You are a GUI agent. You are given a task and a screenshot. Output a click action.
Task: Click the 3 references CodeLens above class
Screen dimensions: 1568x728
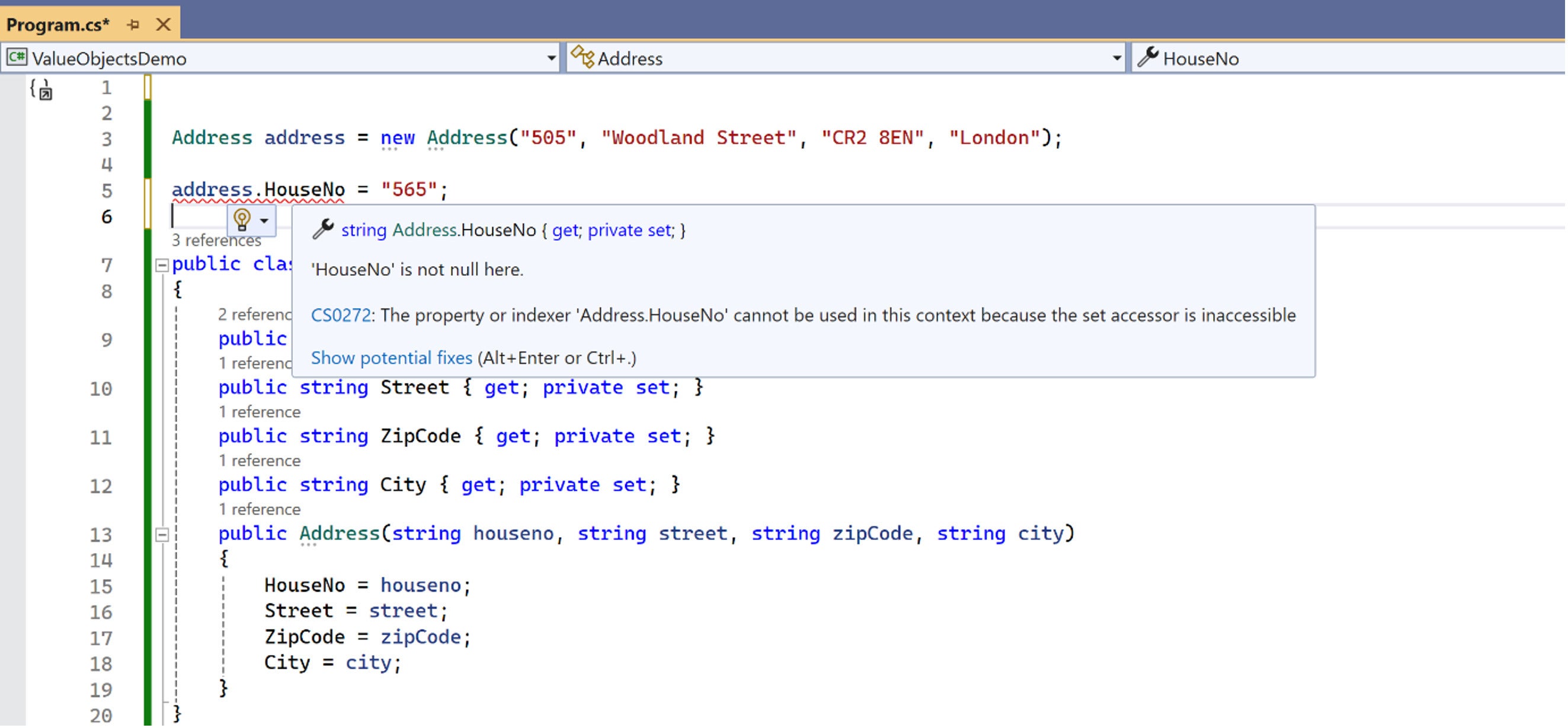(216, 241)
